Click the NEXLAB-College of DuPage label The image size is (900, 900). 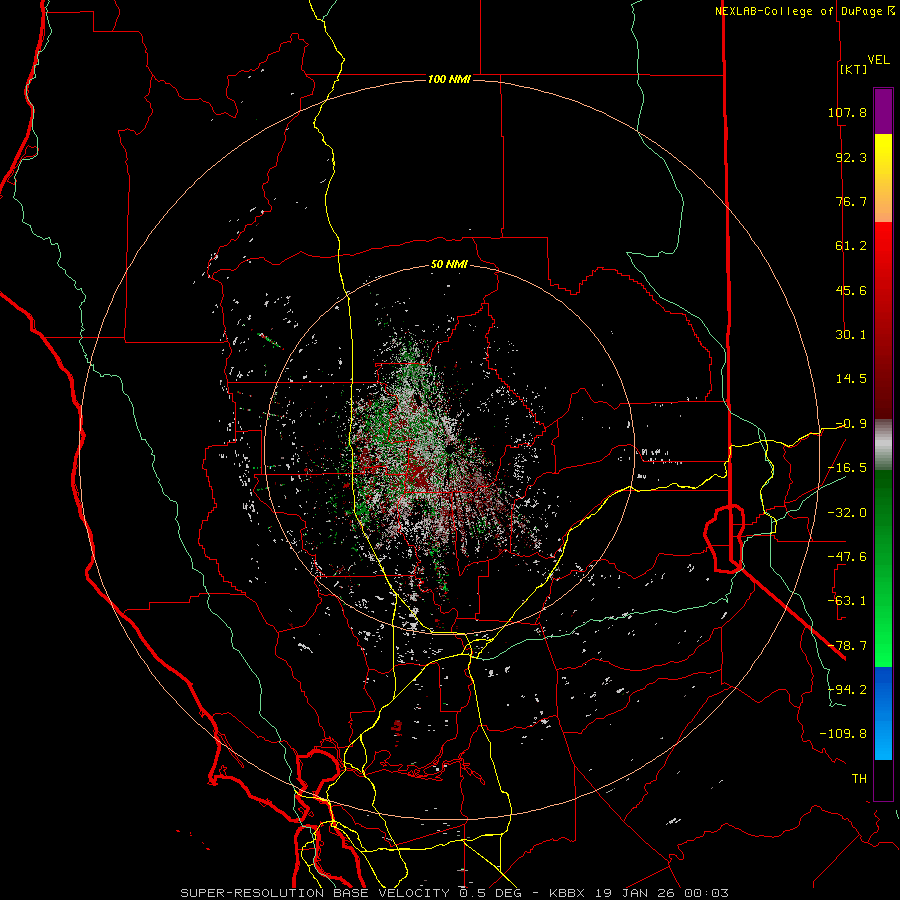[x=798, y=11]
